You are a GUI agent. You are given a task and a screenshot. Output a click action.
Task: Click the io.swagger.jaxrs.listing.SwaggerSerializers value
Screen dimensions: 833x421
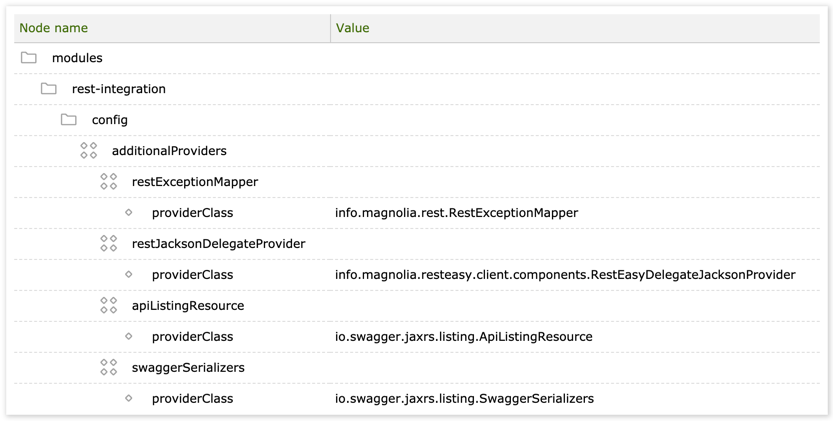tap(464, 399)
